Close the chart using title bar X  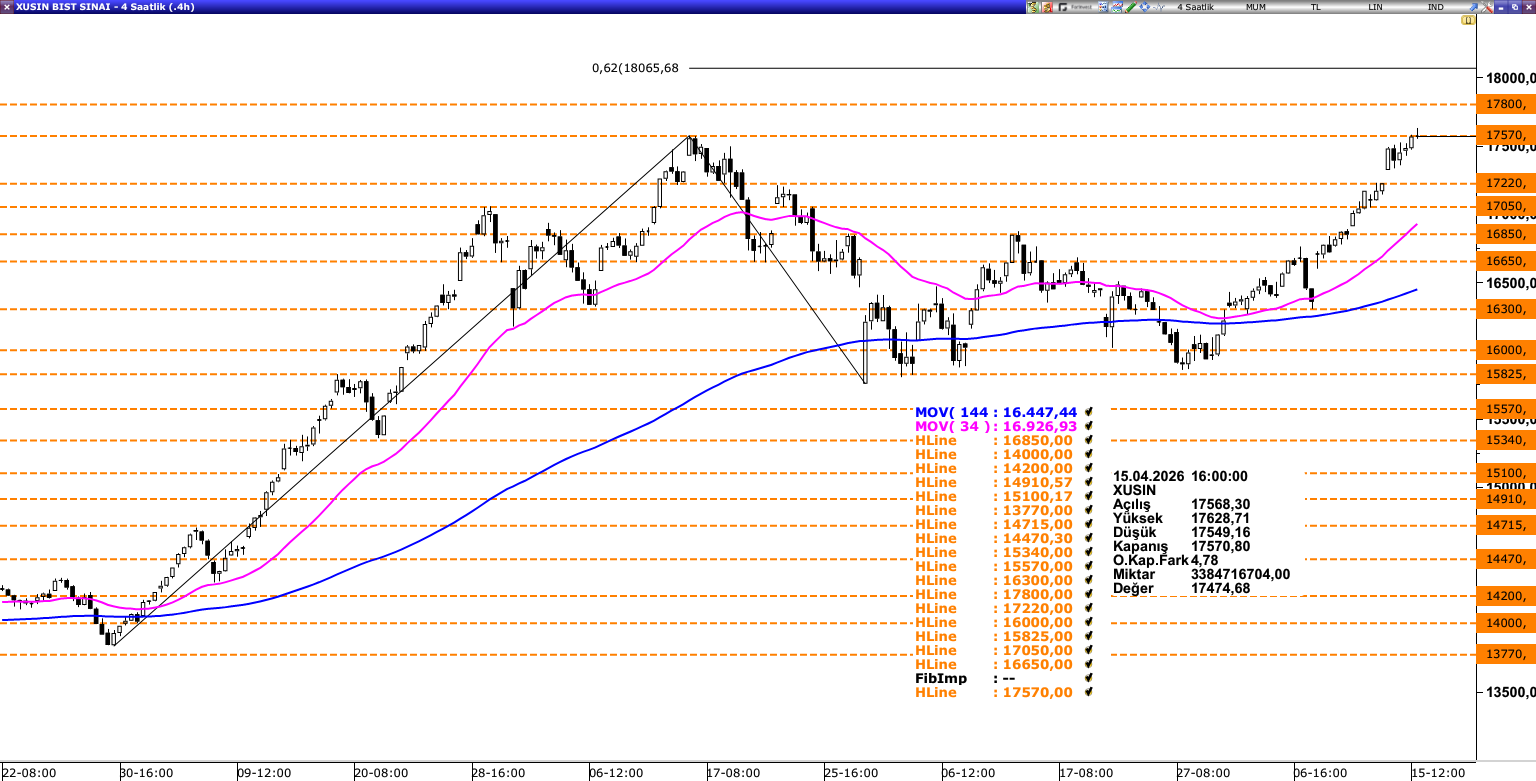(x=1528, y=7)
